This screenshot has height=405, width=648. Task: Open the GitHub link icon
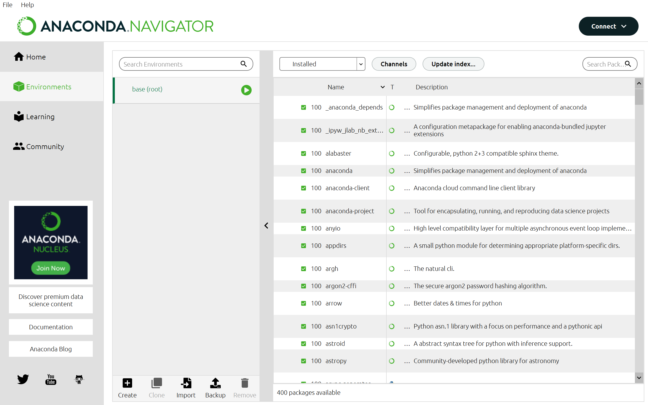coord(79,380)
